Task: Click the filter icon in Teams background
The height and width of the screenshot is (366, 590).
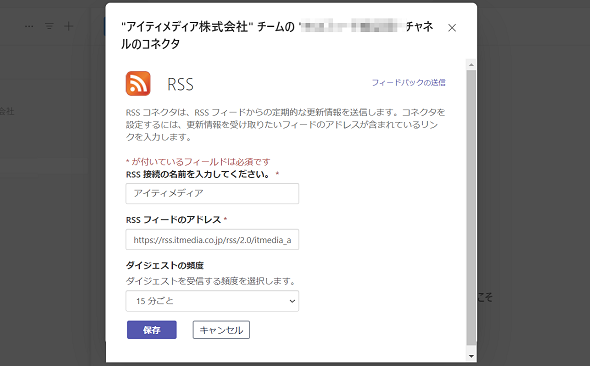Action: click(49, 26)
